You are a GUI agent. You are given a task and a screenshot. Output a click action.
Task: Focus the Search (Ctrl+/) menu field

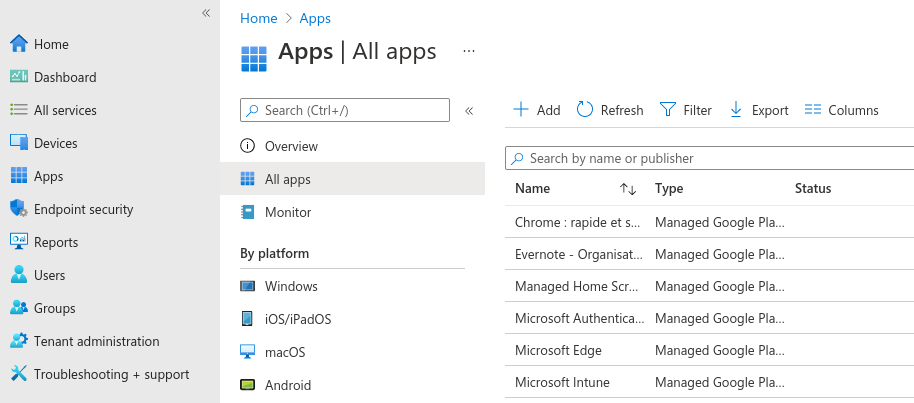click(345, 110)
